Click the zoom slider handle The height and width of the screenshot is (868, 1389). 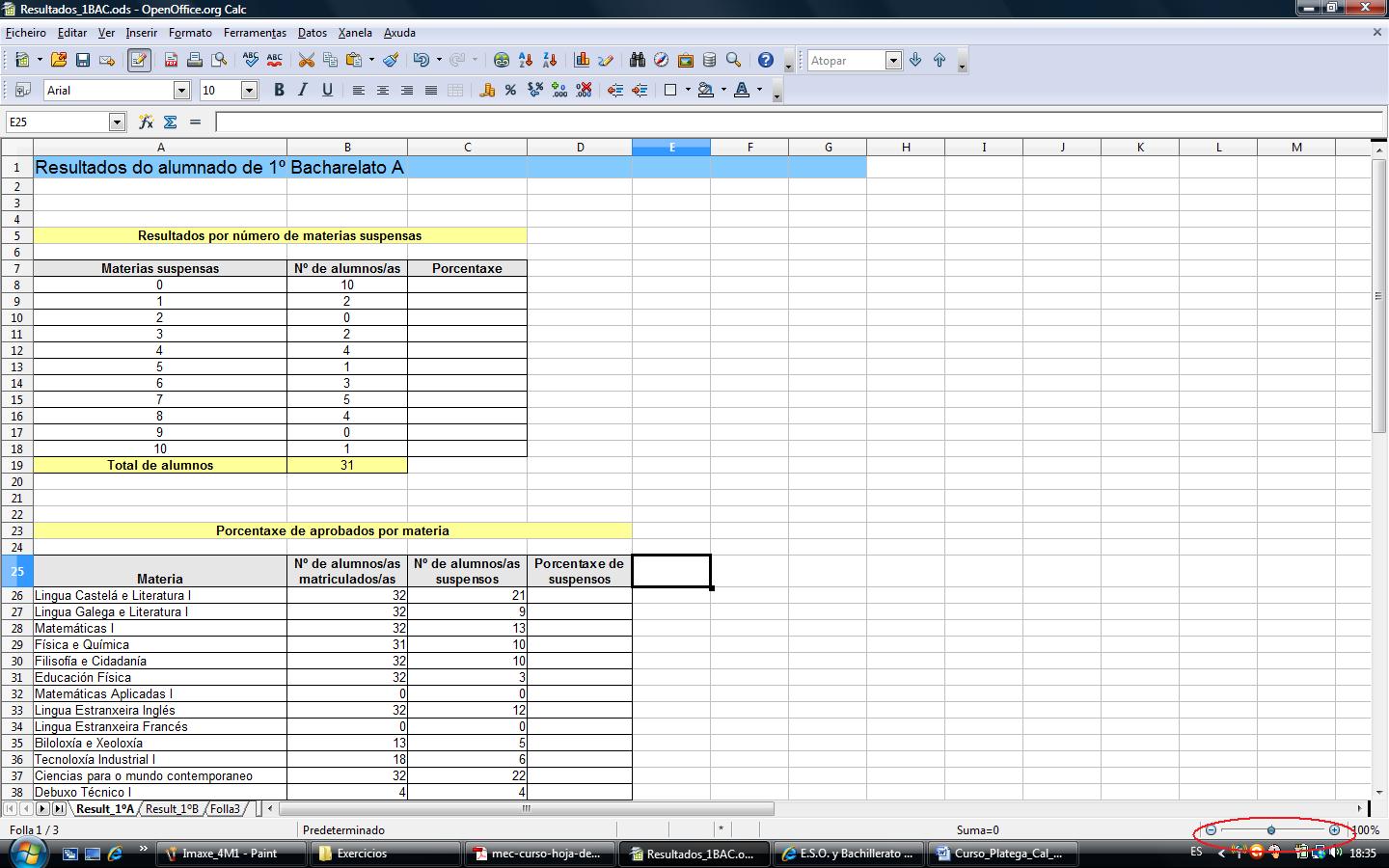[x=1271, y=829]
